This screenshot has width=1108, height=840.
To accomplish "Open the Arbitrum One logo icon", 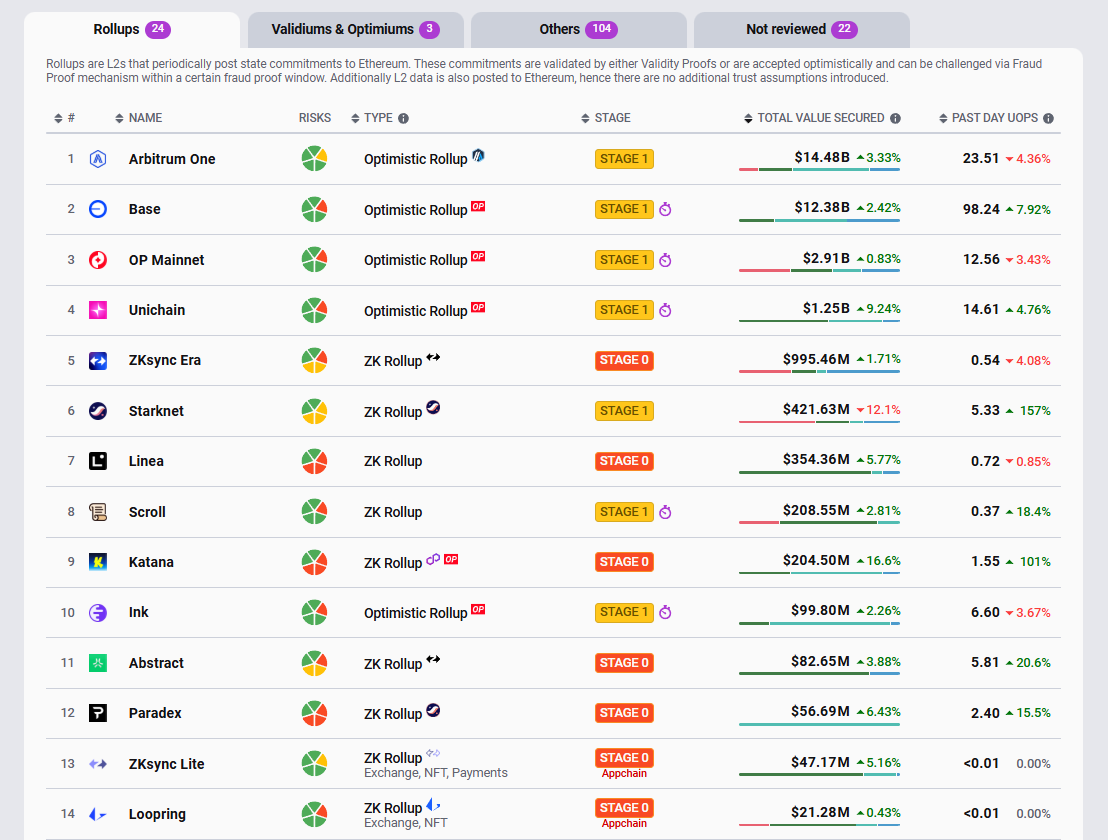I will [98, 159].
